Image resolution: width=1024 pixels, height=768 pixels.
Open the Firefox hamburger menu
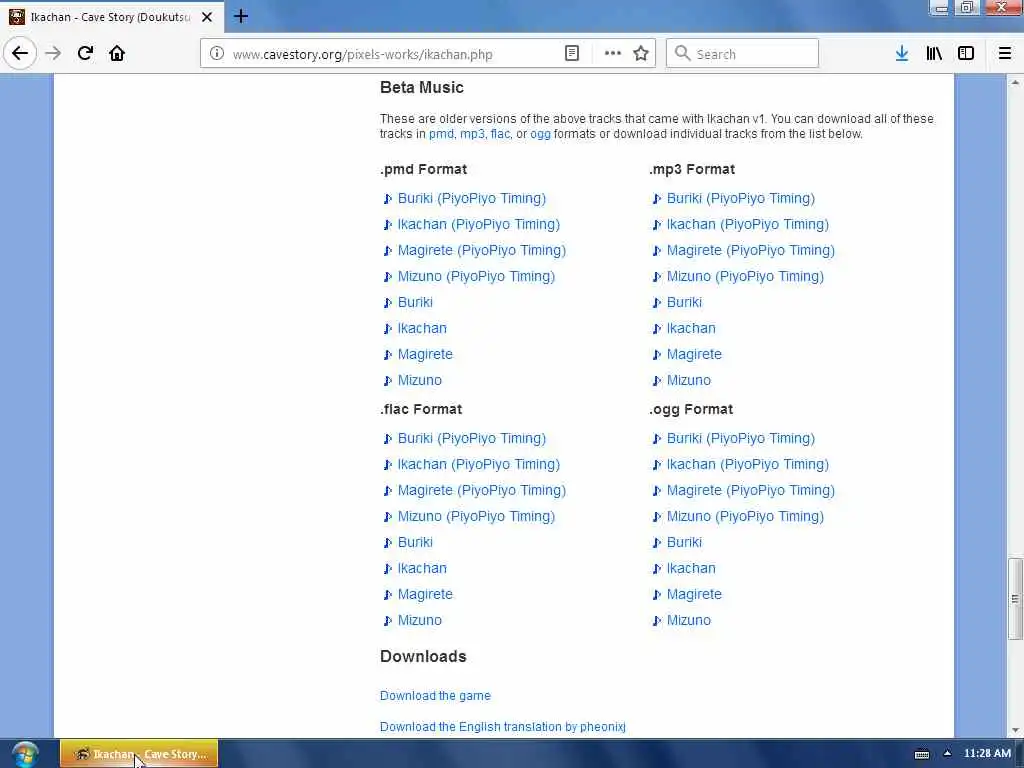[x=1005, y=54]
